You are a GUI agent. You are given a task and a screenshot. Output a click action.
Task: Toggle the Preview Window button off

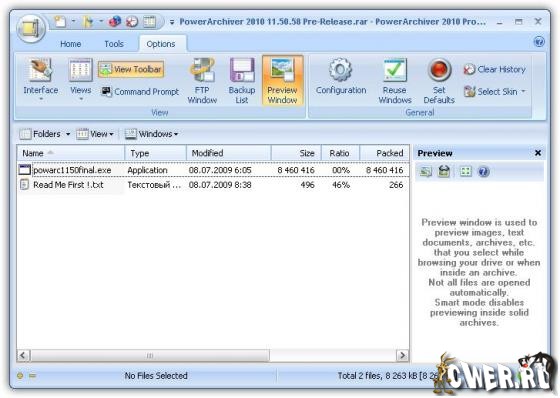[x=282, y=80]
